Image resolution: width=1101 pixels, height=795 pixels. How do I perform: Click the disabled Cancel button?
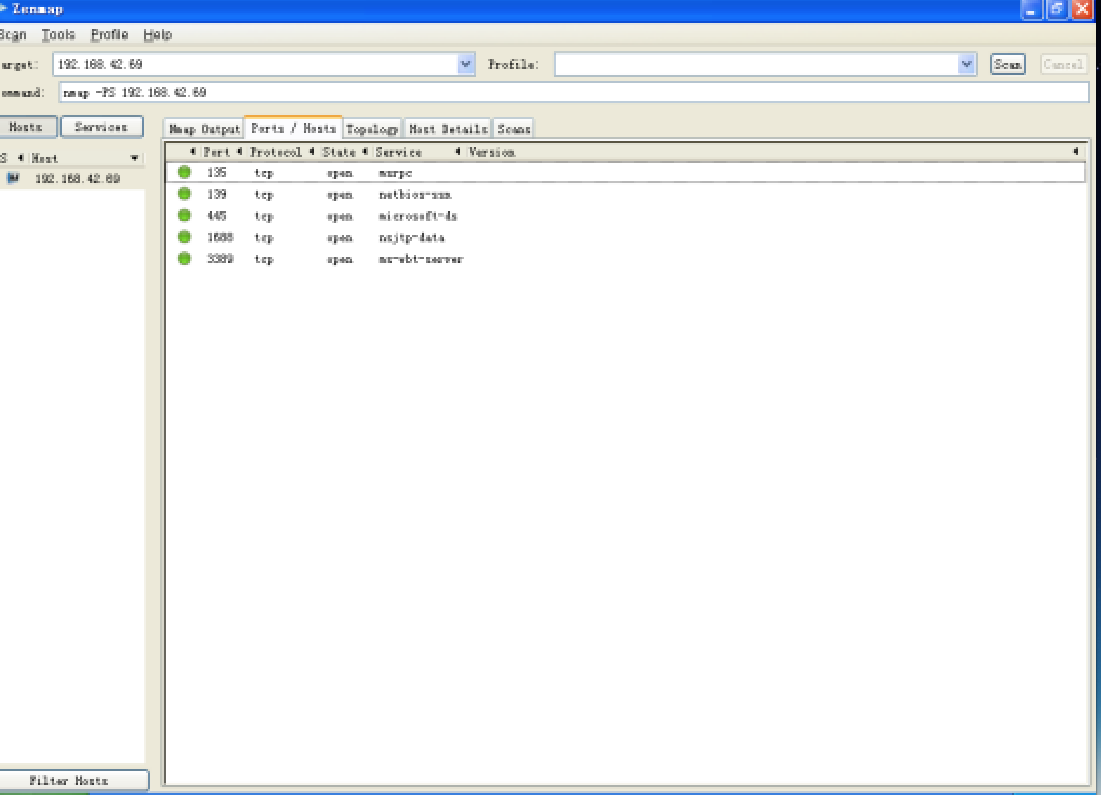coord(1063,64)
